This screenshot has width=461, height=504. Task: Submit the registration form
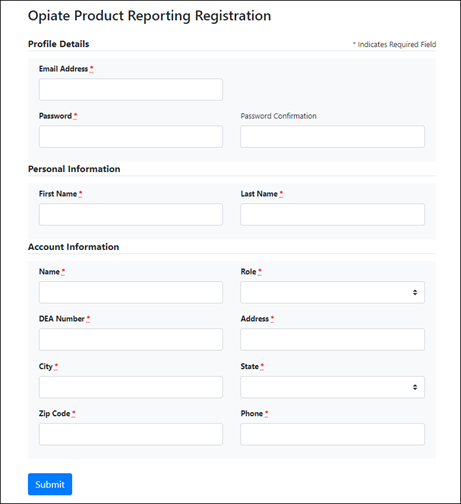(x=50, y=484)
